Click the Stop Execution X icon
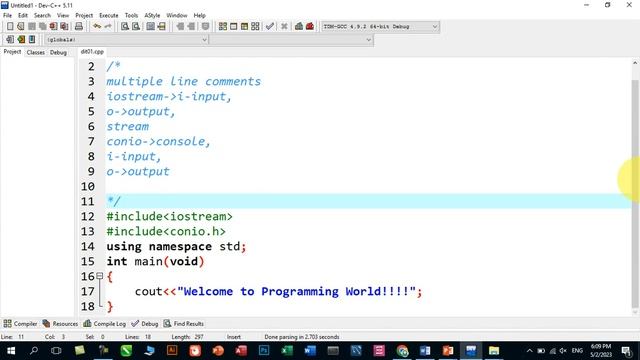Image resolution: width=640 pixels, height=360 pixels. (x=284, y=27)
